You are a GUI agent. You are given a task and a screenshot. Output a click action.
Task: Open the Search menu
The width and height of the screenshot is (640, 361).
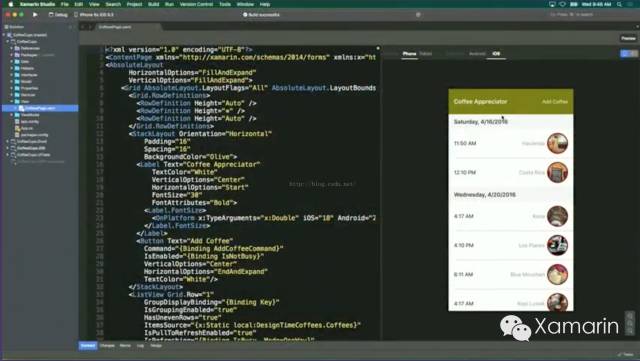(113, 4)
